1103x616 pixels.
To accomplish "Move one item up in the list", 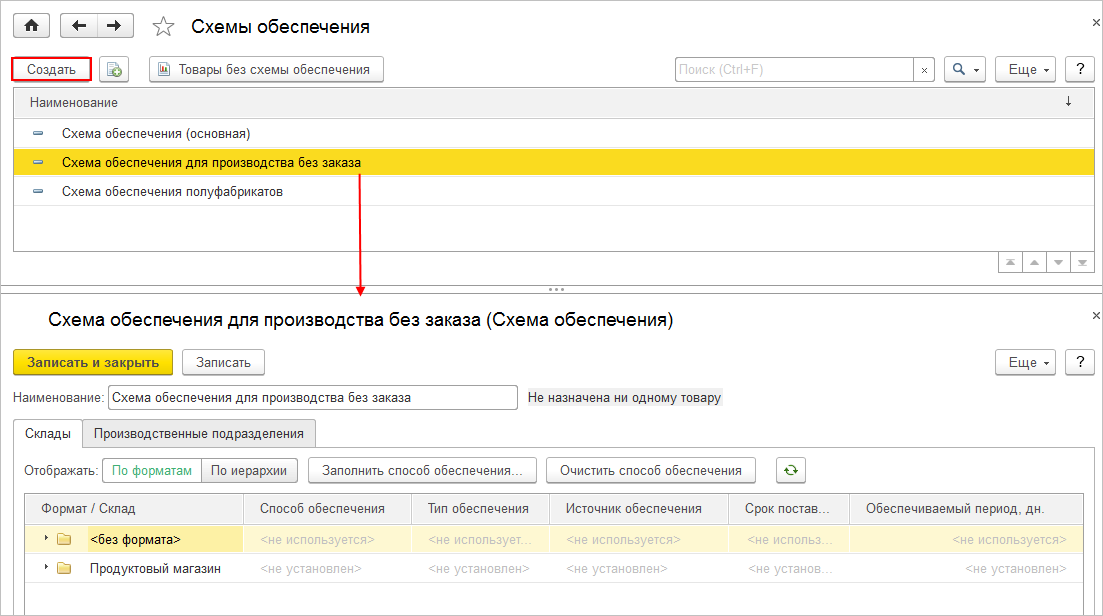I will 1034,263.
